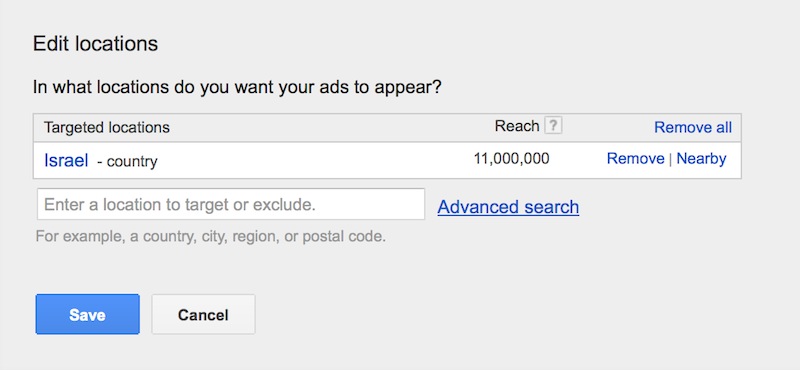Open Advanced search
800x370 pixels.
pyautogui.click(x=508, y=207)
